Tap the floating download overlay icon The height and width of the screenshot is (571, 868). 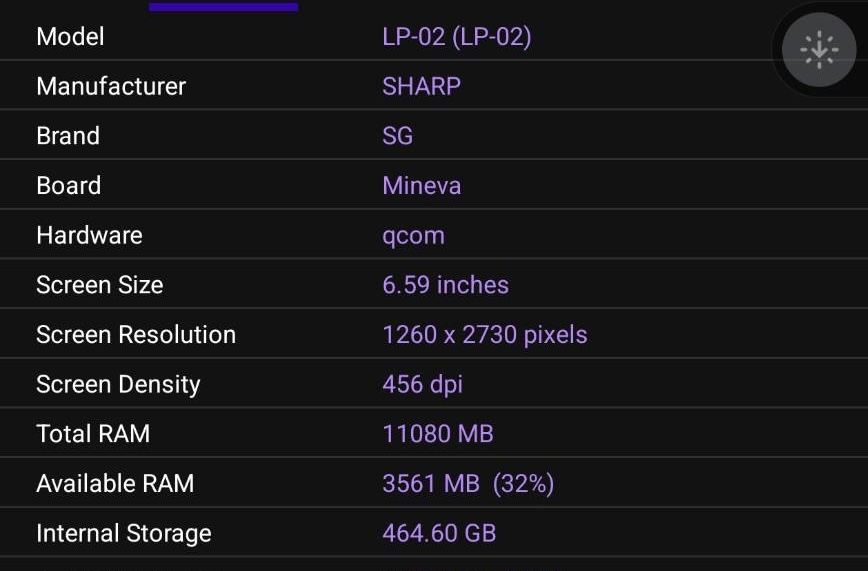819,50
